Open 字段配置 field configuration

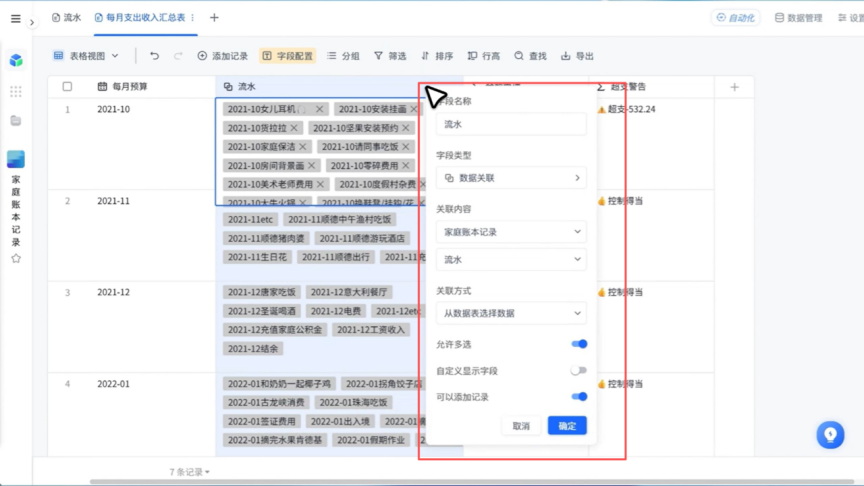pyautogui.click(x=288, y=56)
